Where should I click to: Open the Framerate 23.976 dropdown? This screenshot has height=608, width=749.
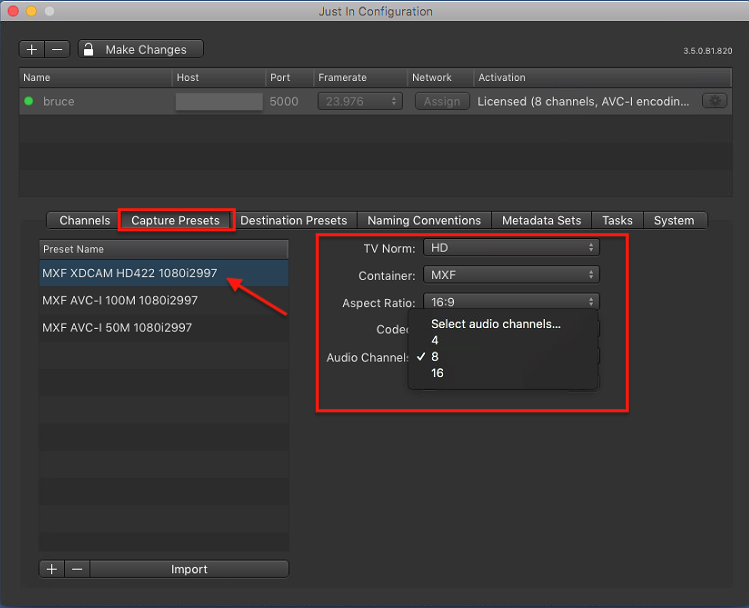[x=360, y=101]
